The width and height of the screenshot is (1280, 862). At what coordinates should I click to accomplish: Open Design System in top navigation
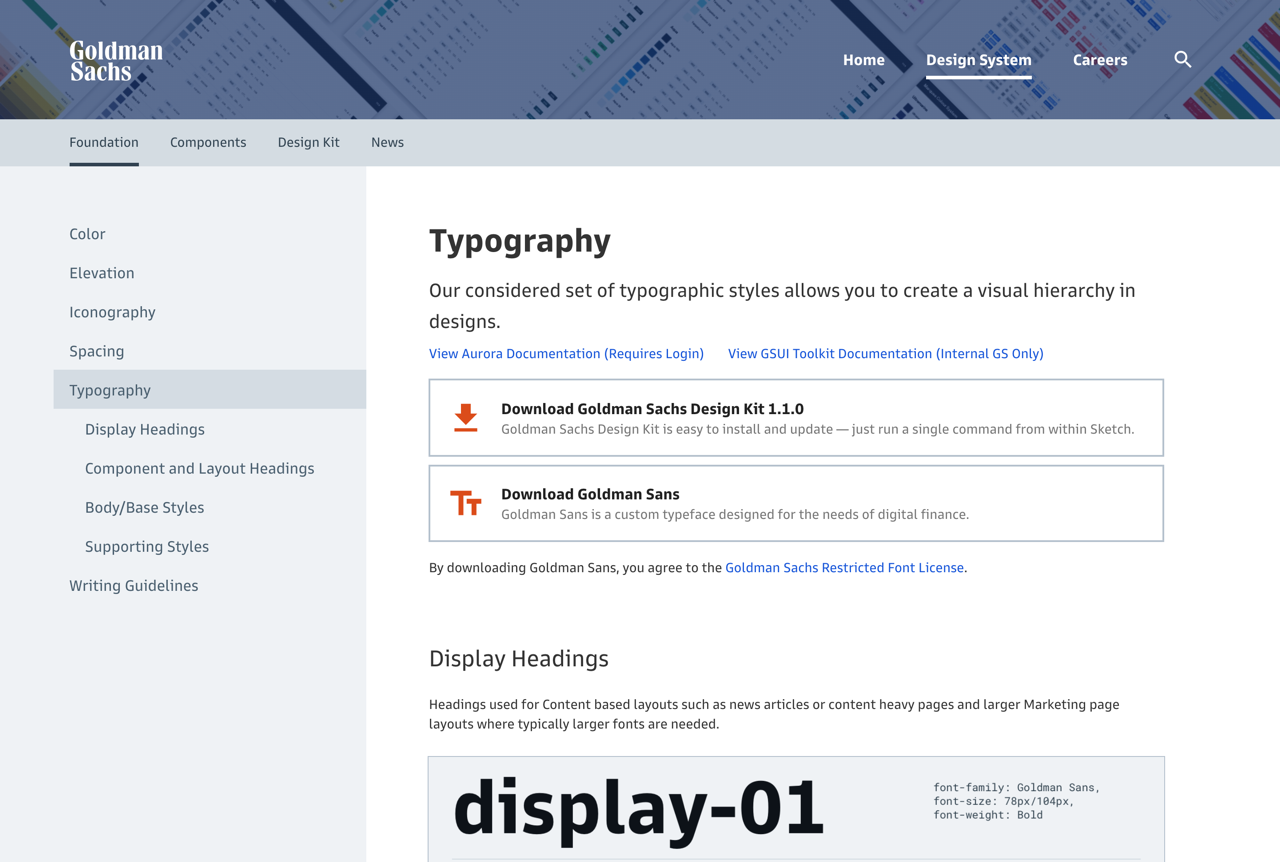979,60
